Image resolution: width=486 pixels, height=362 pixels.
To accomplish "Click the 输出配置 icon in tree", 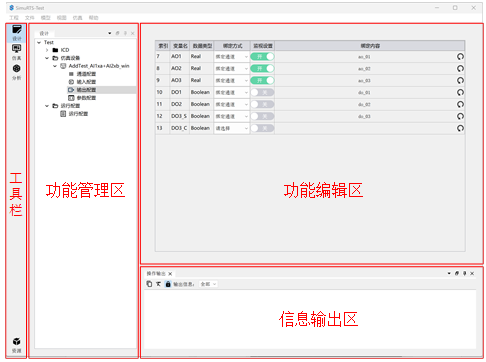I will coord(71,90).
